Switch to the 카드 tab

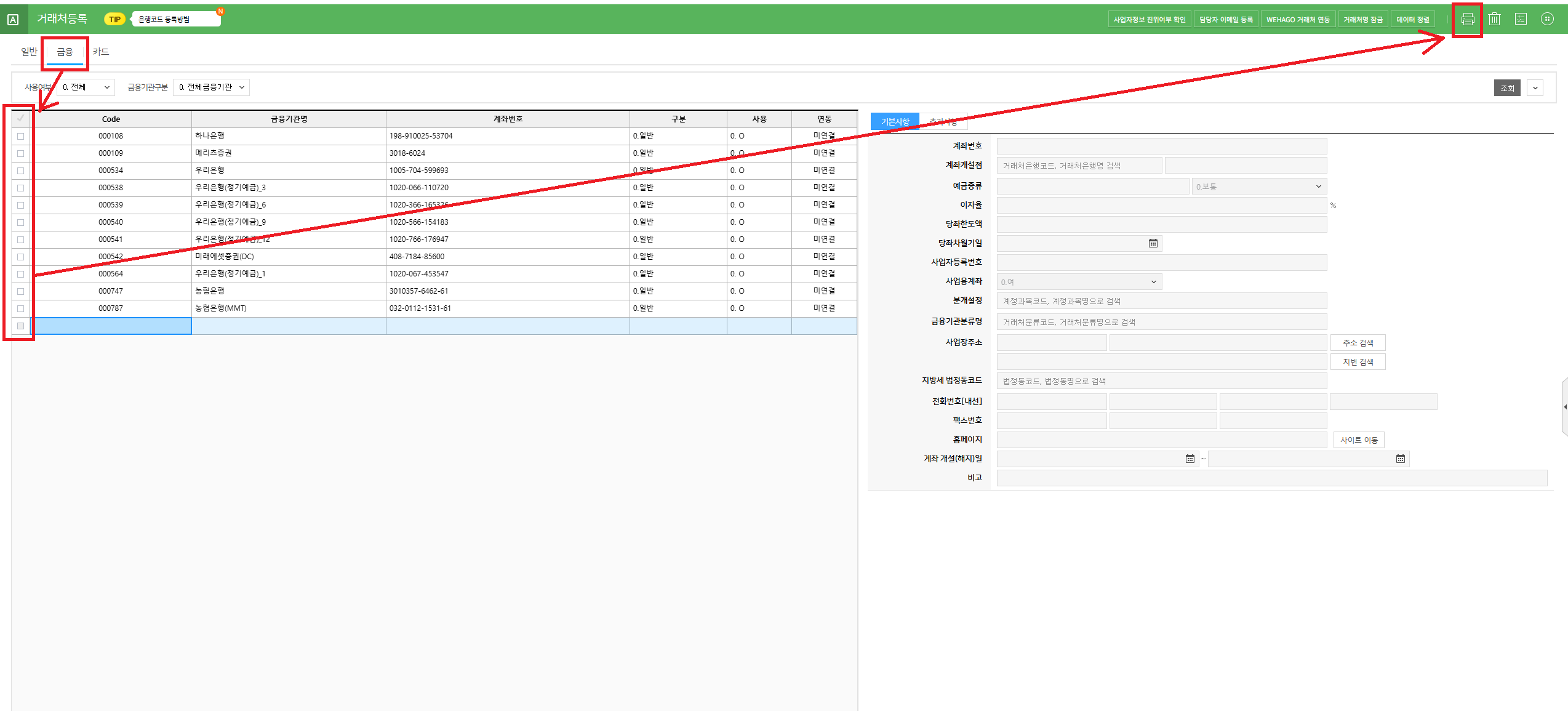(x=101, y=52)
